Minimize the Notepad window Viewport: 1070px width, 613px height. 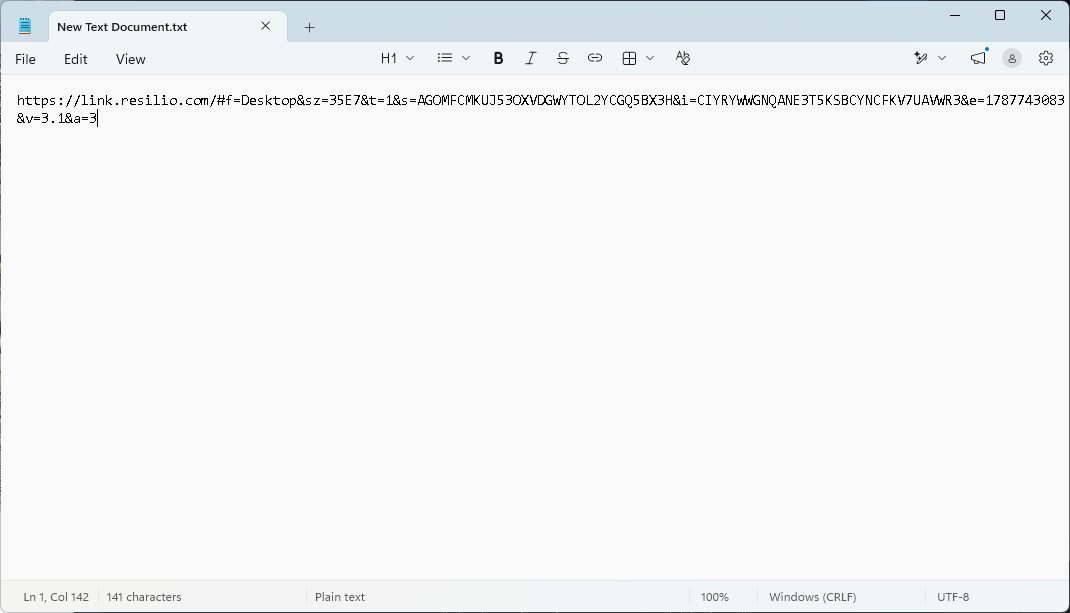coord(955,15)
